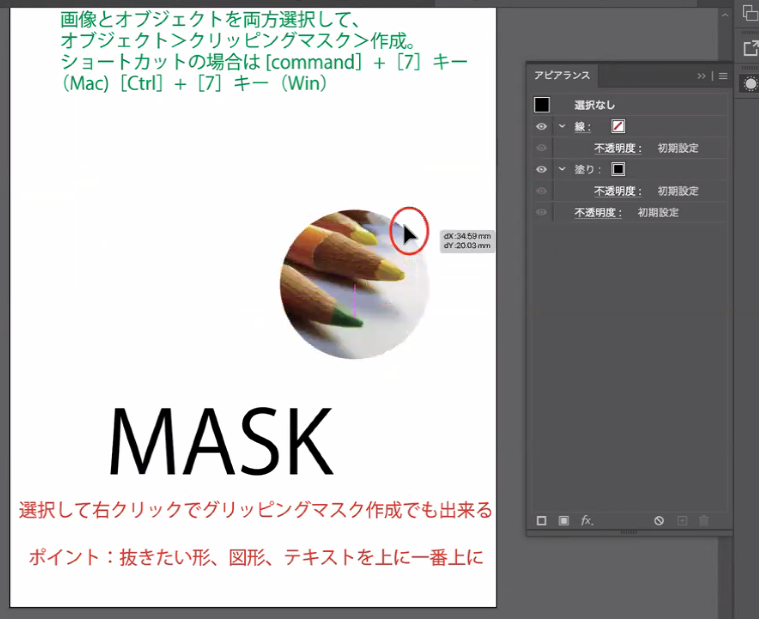Screen dimensions: 759x619
Task: Open the Pathfinder panel icon in dock
Action: 749,12
